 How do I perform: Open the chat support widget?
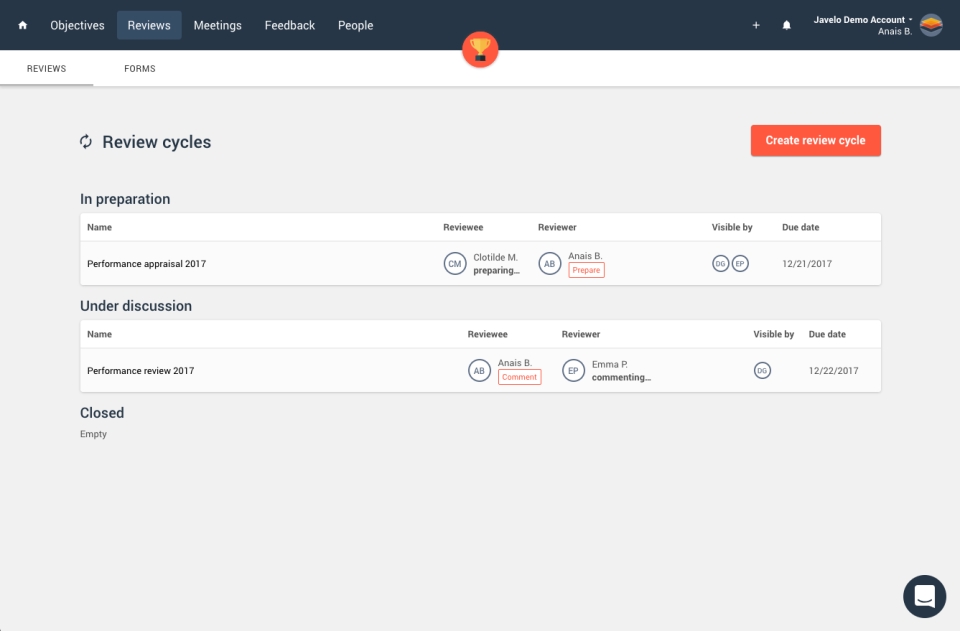coord(924,596)
